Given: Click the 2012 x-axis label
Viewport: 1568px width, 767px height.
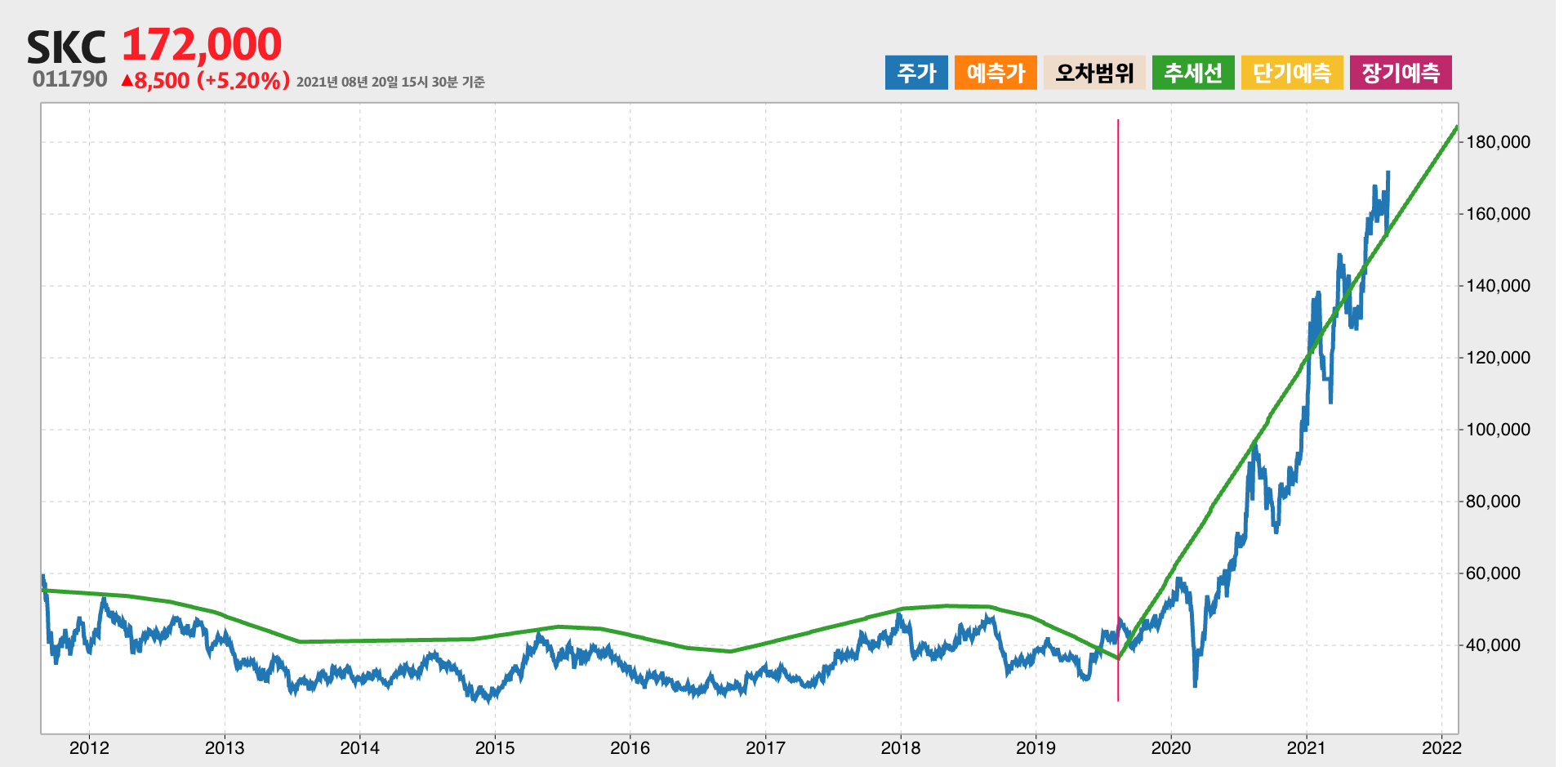Looking at the screenshot, I should pos(89,747).
